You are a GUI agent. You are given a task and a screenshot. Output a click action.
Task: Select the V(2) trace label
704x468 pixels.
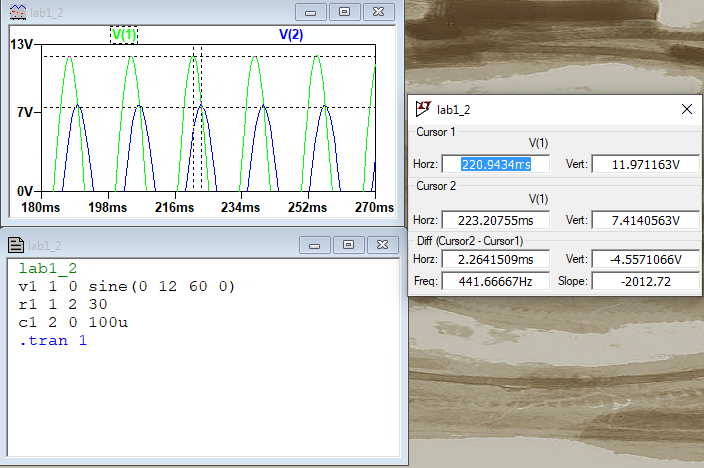[290, 34]
